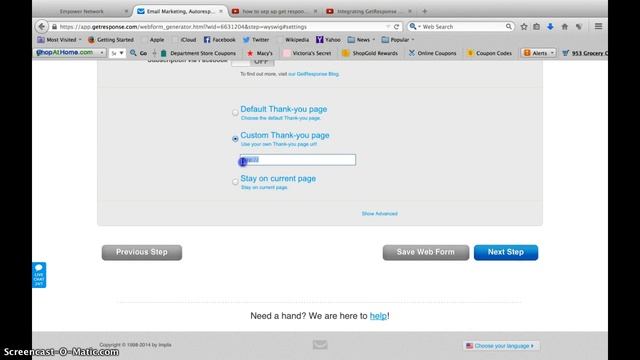
Task: Reload the page with the refresh icon
Action: (x=396, y=27)
